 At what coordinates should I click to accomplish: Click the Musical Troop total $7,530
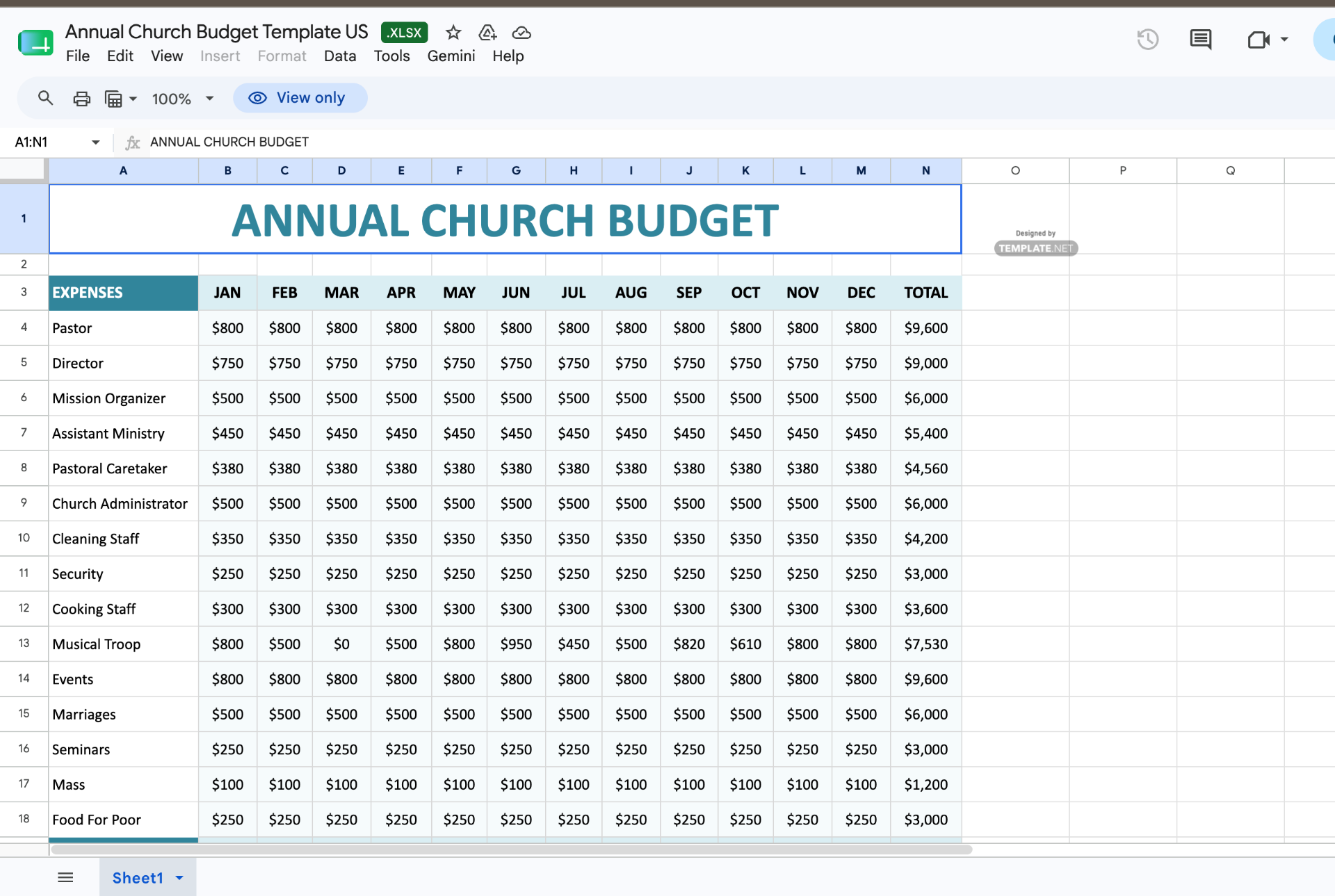pyautogui.click(x=925, y=644)
